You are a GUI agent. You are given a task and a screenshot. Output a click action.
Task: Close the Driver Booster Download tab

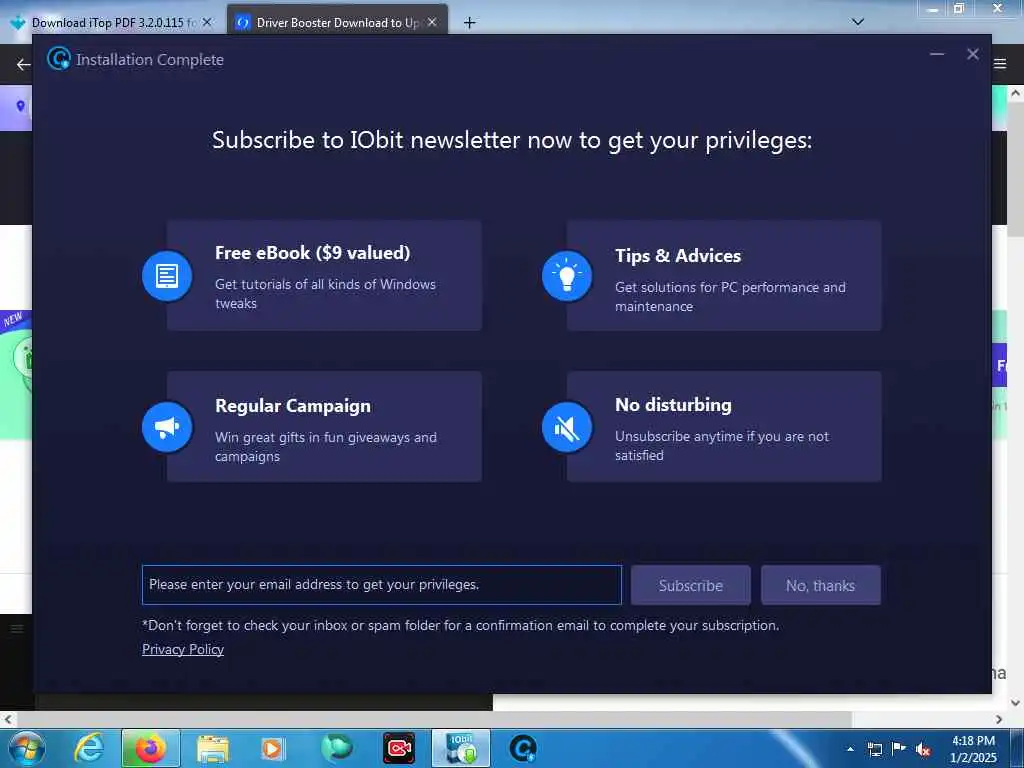click(x=432, y=22)
